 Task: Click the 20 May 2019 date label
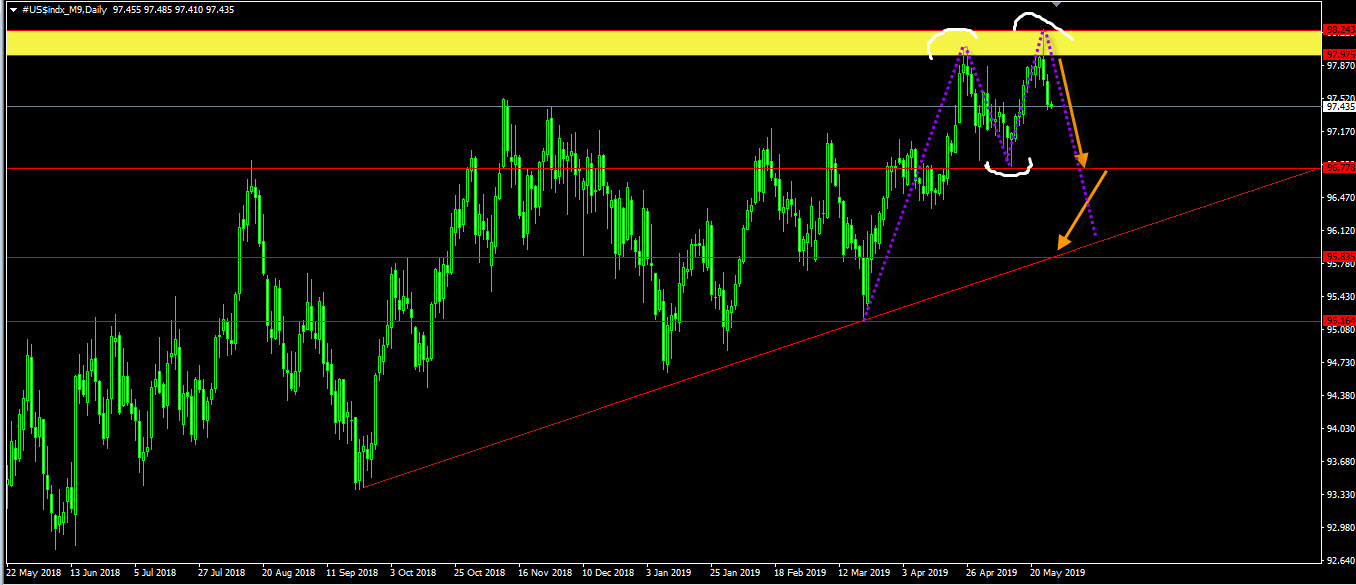(x=1057, y=574)
